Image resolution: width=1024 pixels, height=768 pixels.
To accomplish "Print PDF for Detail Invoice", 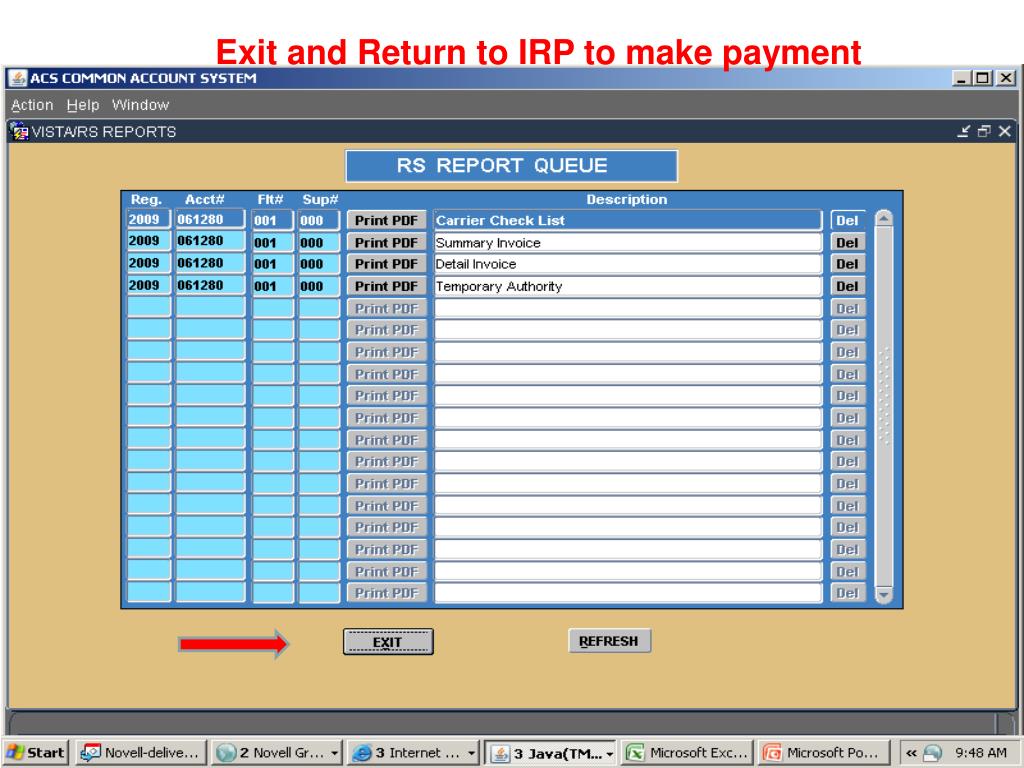I will coord(386,264).
